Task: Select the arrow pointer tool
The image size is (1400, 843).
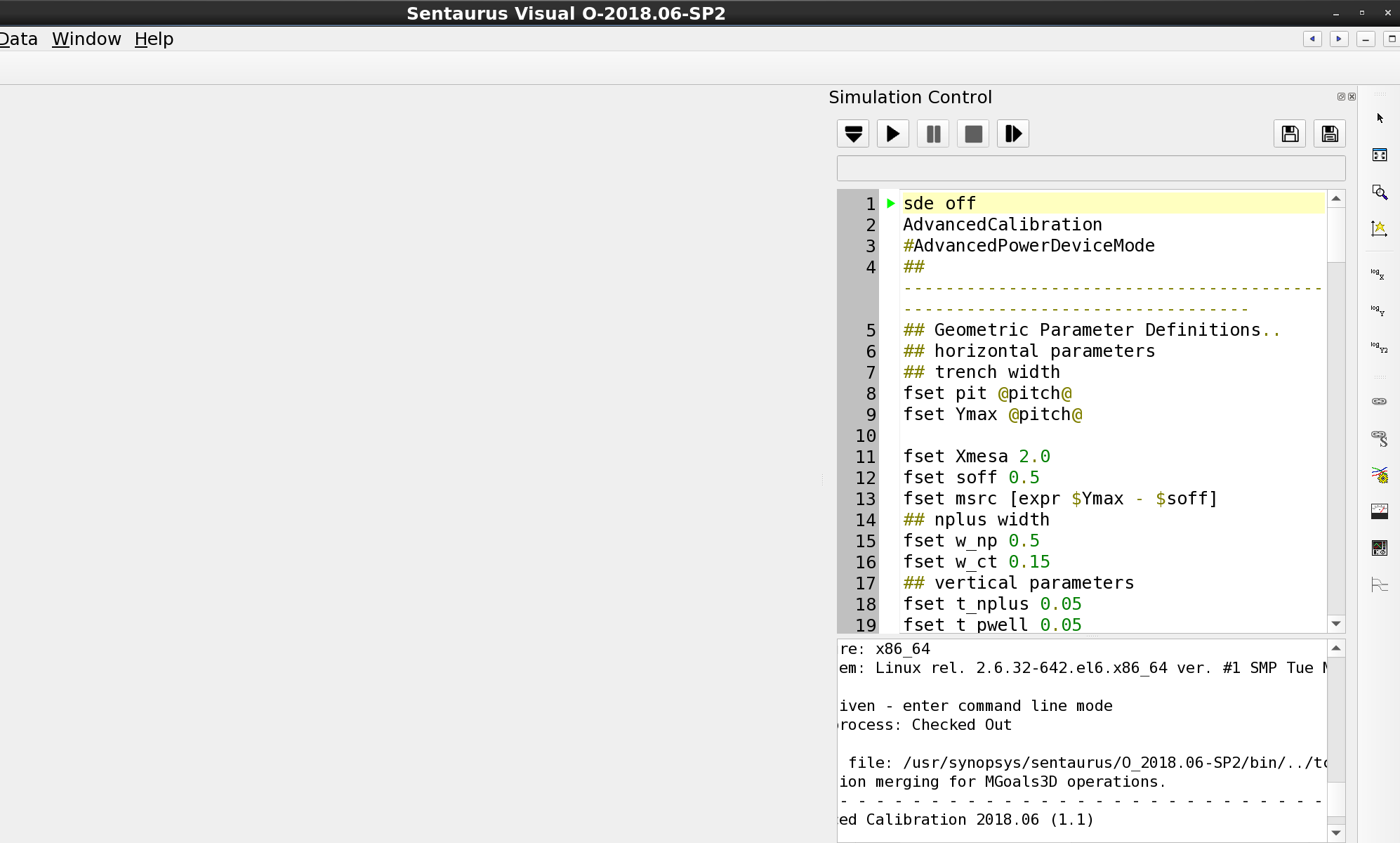Action: tap(1380, 118)
